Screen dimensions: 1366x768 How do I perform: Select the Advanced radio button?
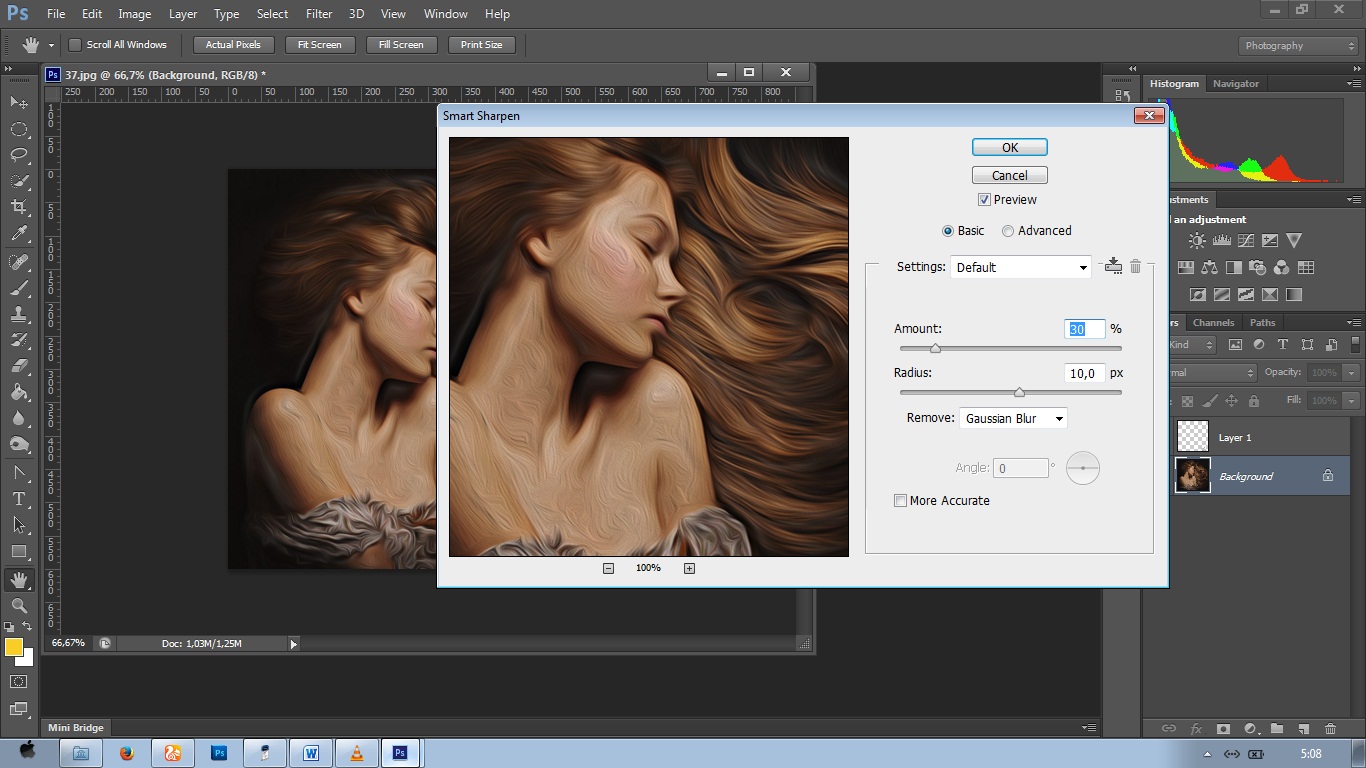click(x=1008, y=231)
